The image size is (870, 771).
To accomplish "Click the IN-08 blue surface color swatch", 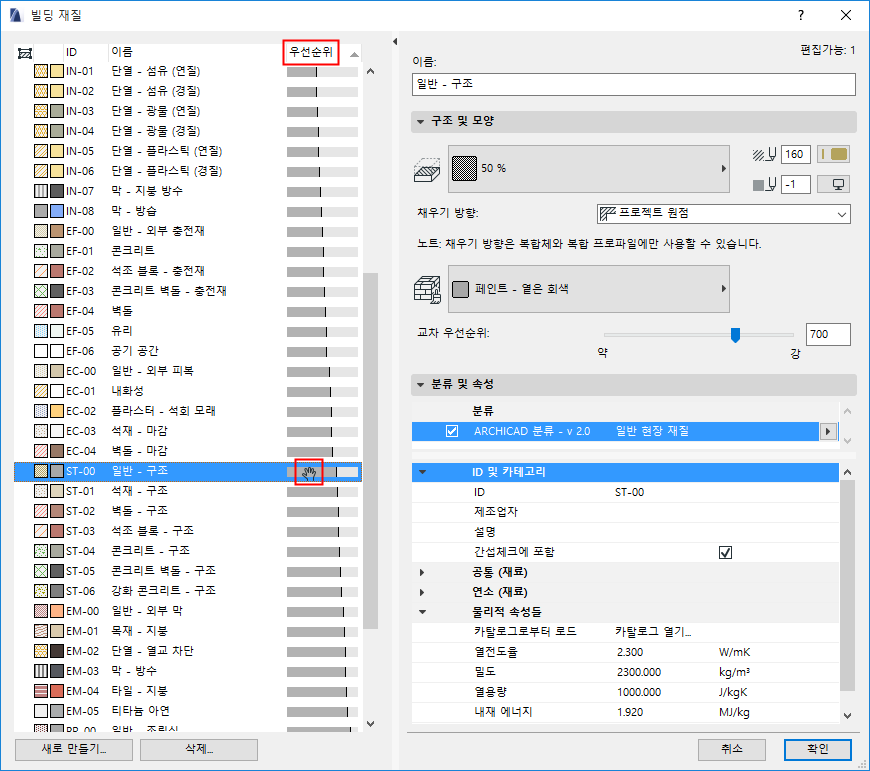I will [x=57, y=211].
